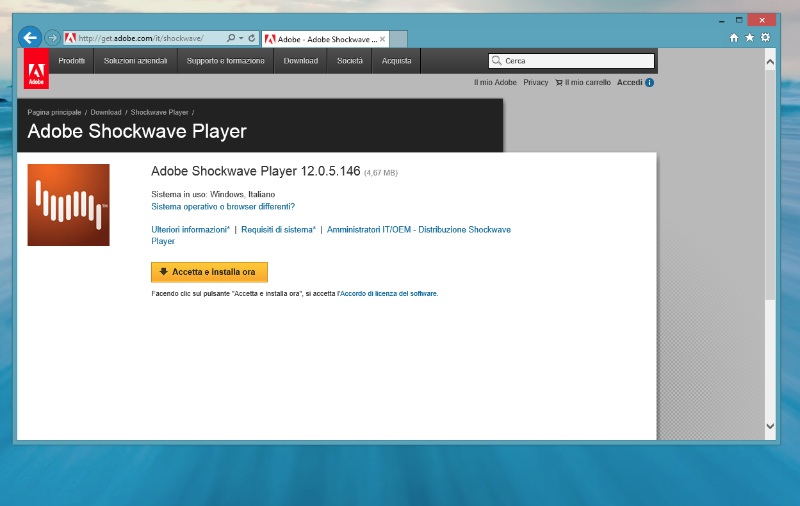Expand the address bar search dropdown arrow

point(242,38)
